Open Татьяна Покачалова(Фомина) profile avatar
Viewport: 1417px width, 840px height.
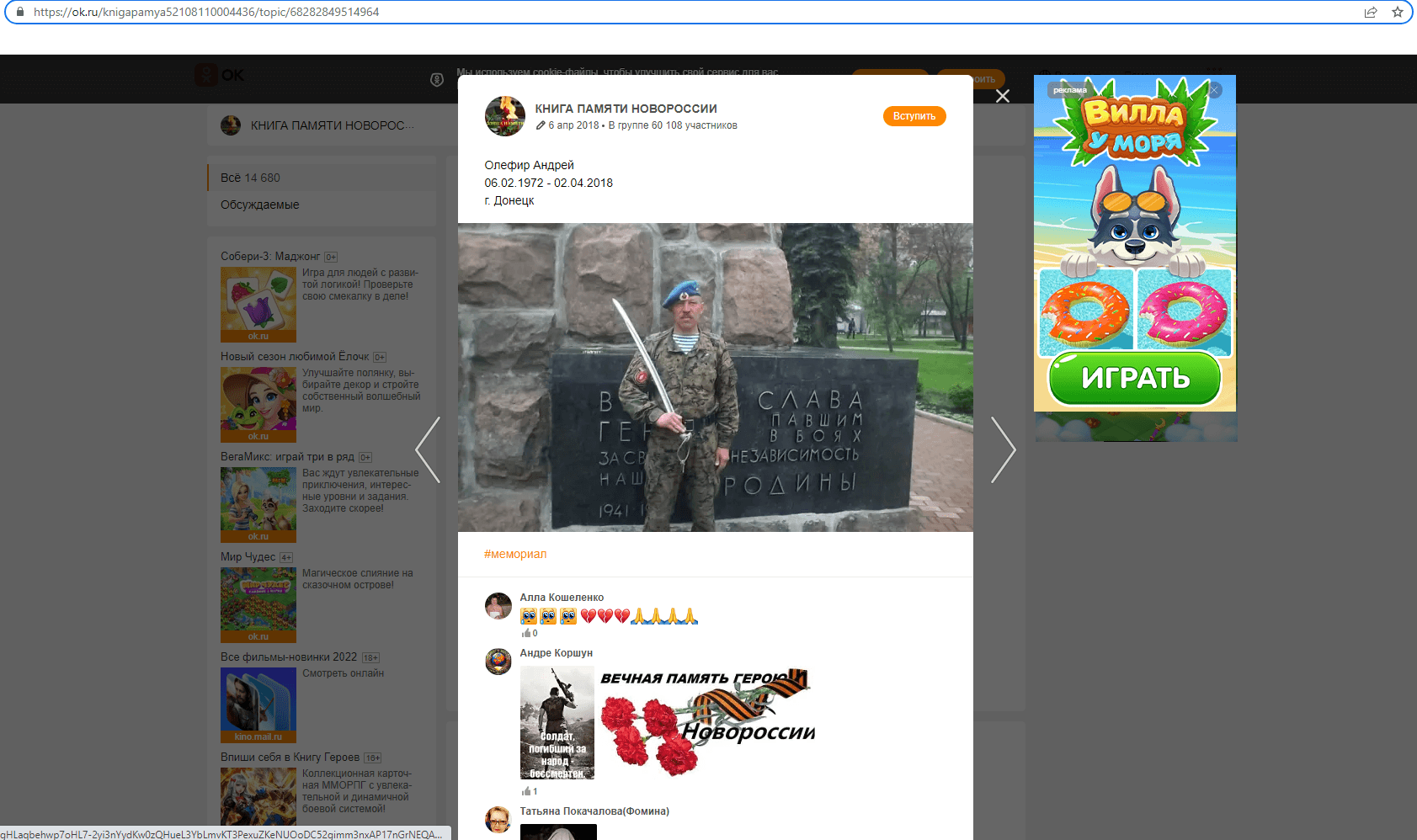(498, 820)
